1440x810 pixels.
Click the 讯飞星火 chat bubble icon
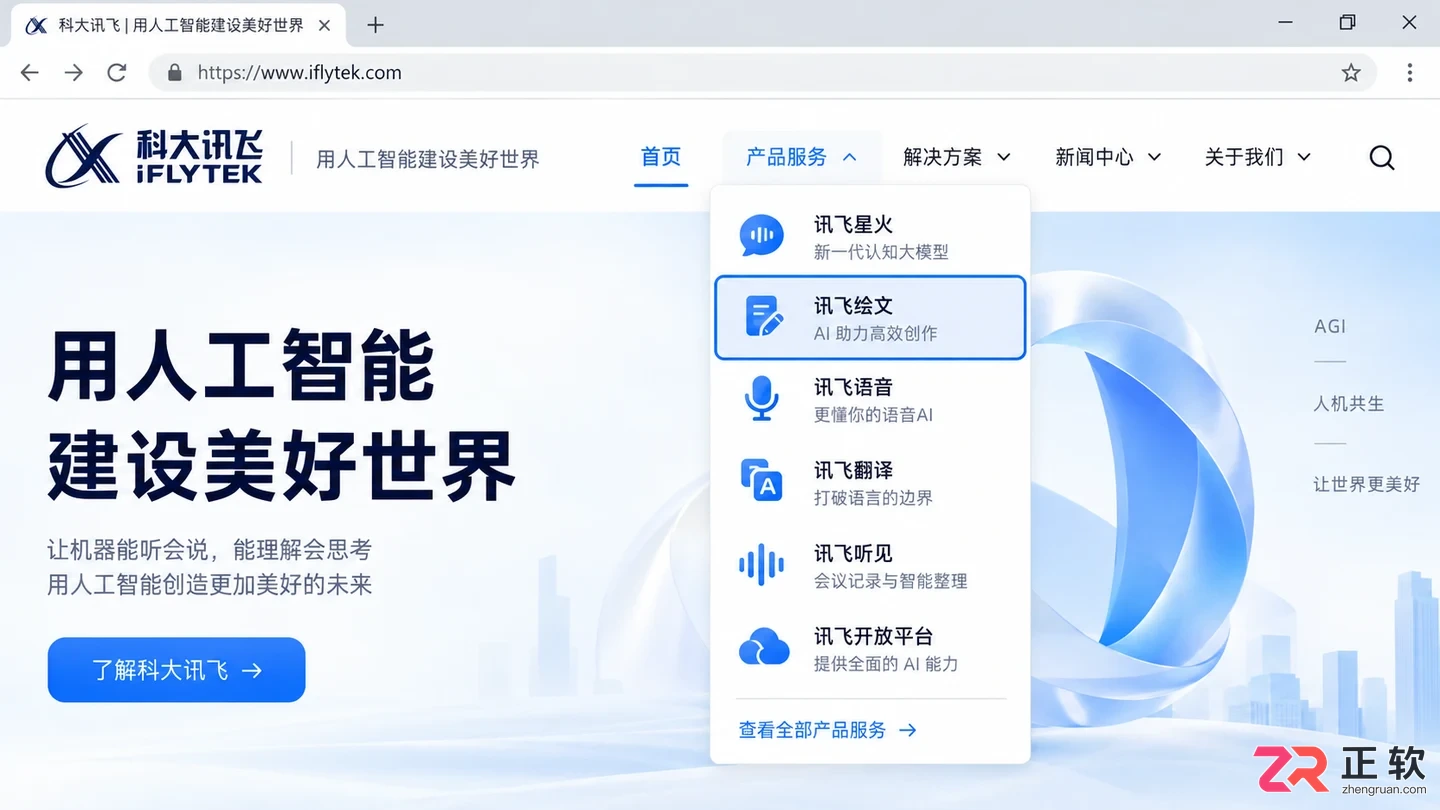click(762, 236)
